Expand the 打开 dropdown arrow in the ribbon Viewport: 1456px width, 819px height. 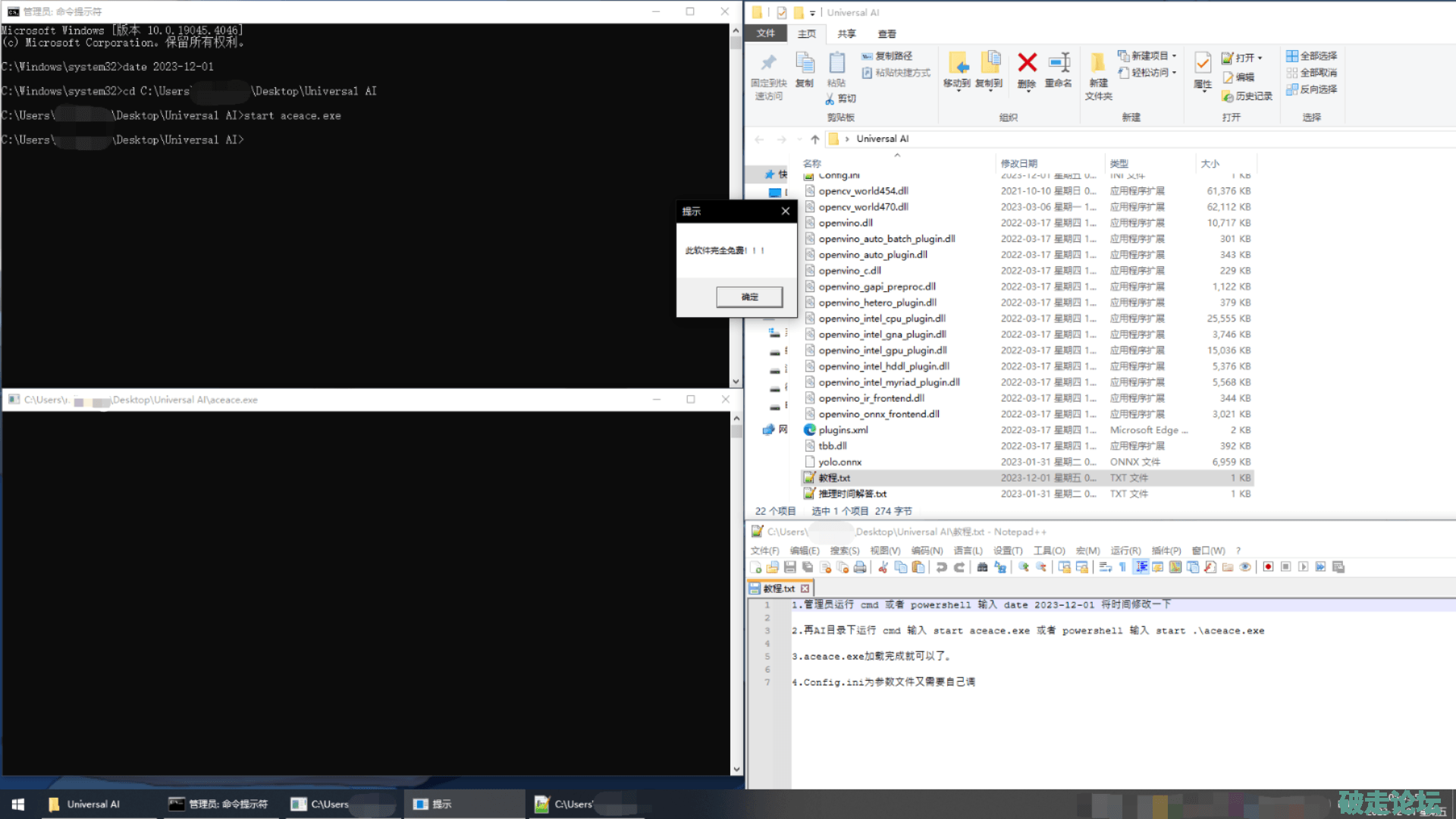coord(1260,58)
